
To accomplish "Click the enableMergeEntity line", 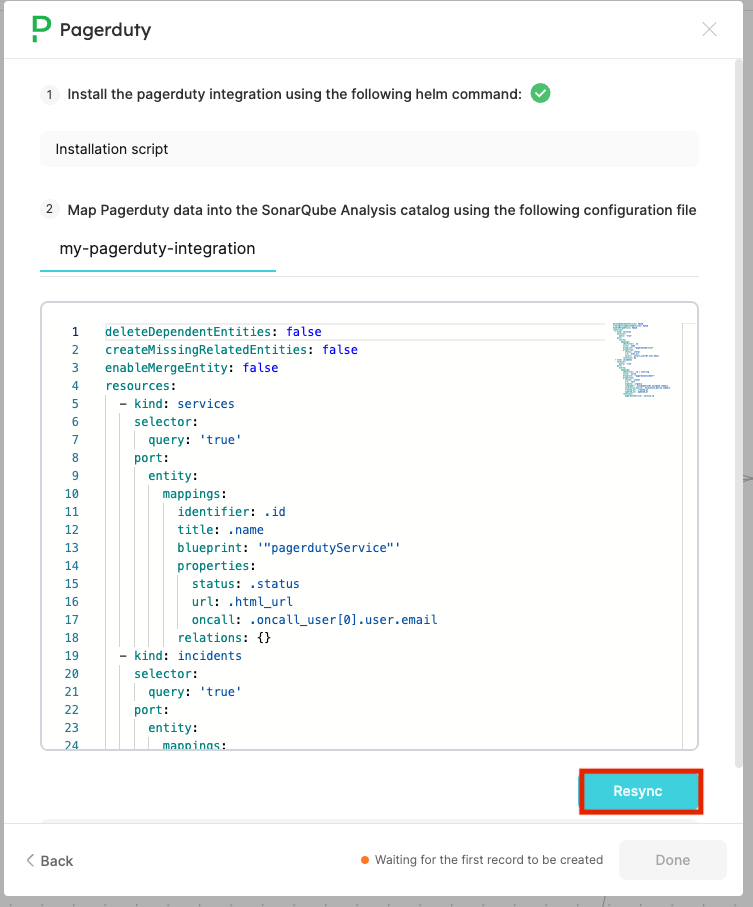I will tap(191, 367).
